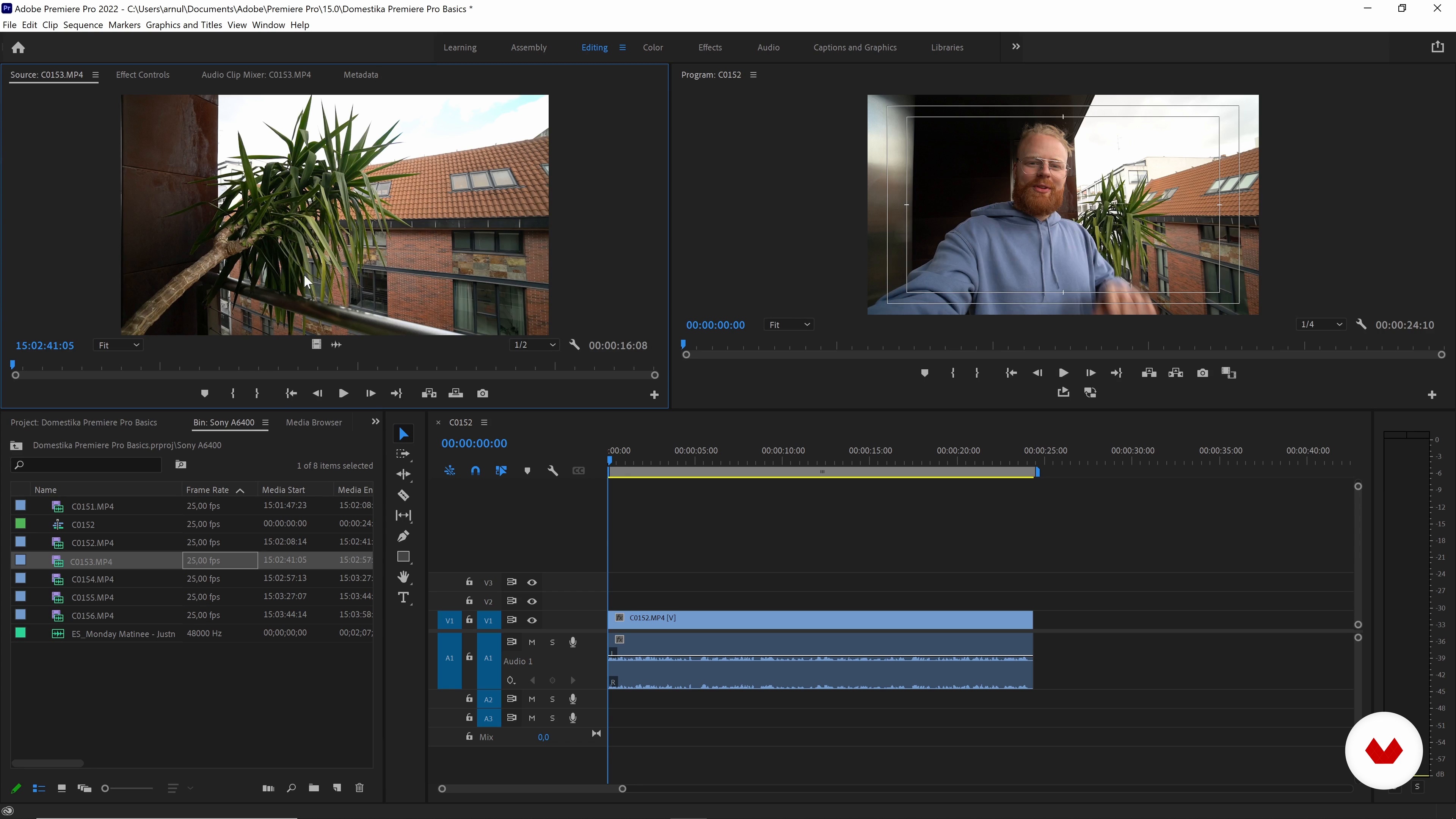Open Program monitor zoom Fit dropdown

[x=789, y=325]
